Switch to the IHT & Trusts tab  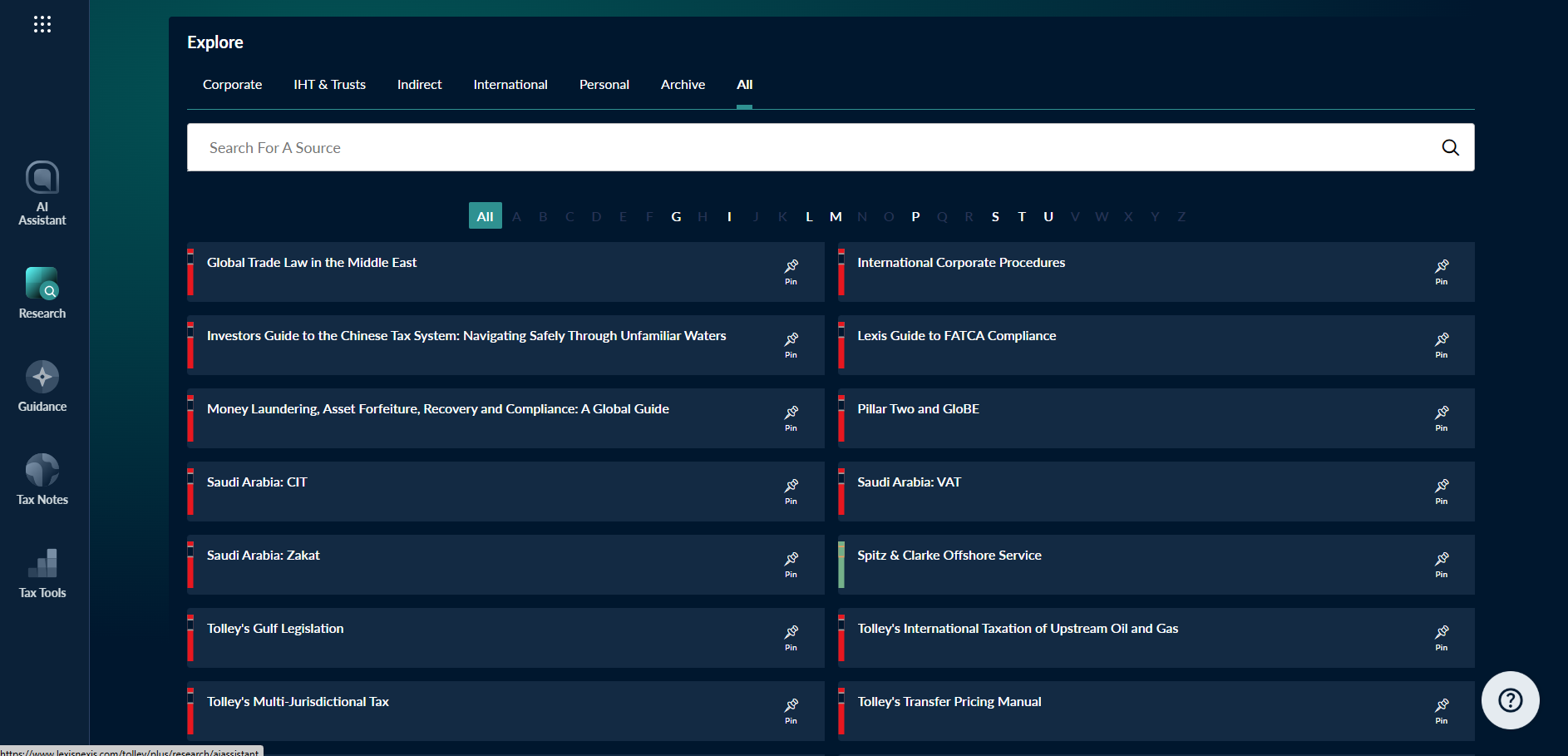point(329,85)
